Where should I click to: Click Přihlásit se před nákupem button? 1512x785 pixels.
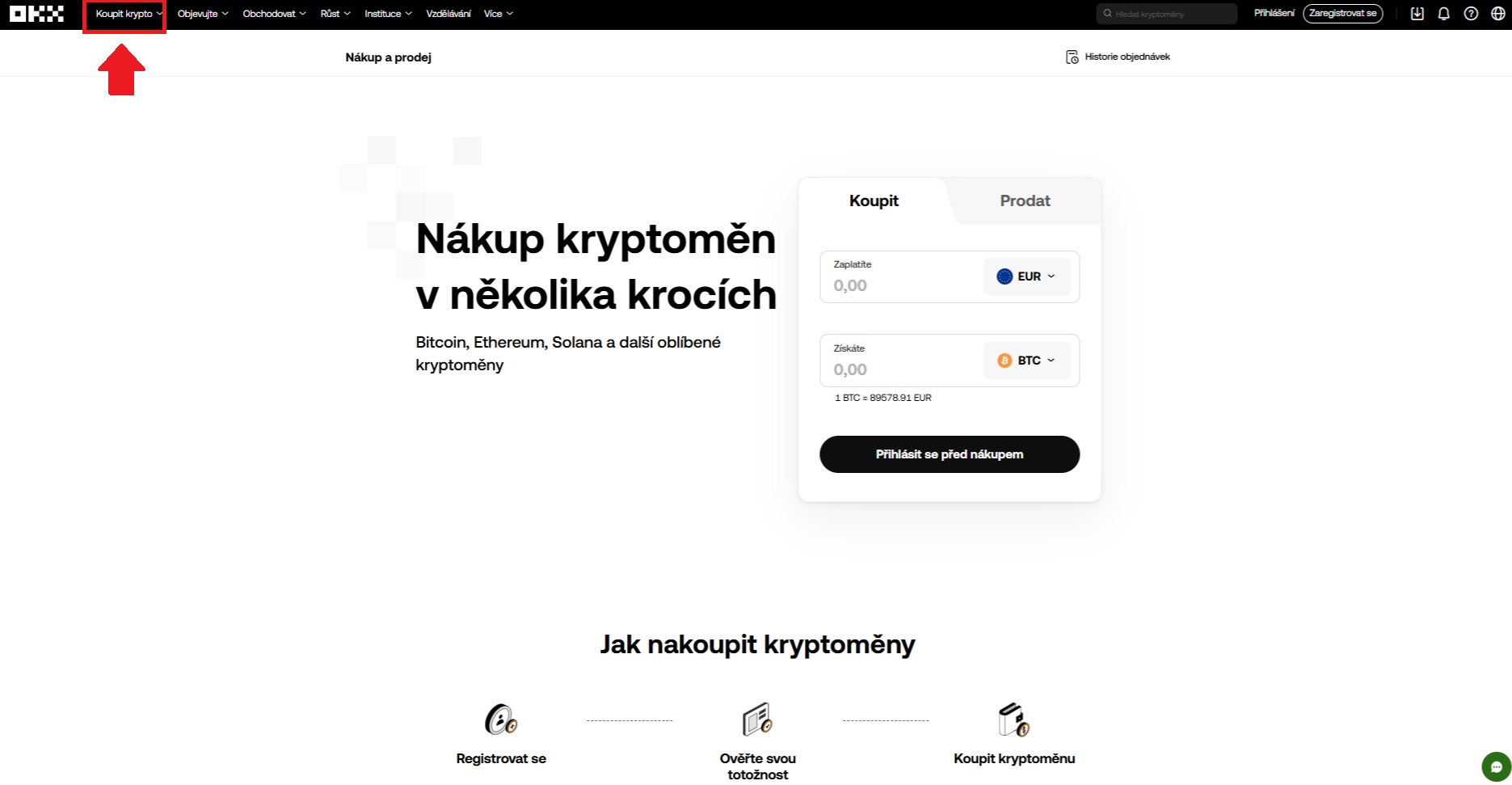(x=950, y=454)
